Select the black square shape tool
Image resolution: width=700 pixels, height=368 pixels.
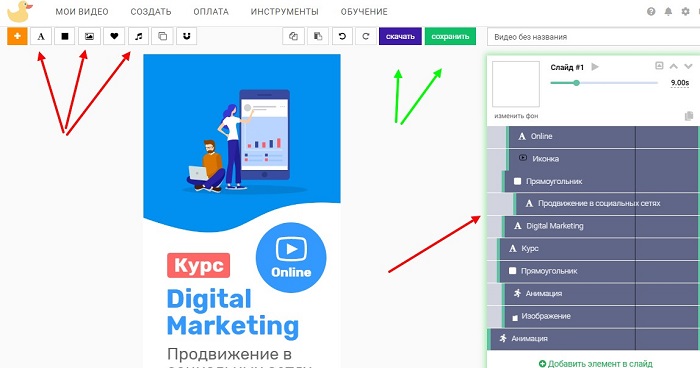tap(65, 36)
